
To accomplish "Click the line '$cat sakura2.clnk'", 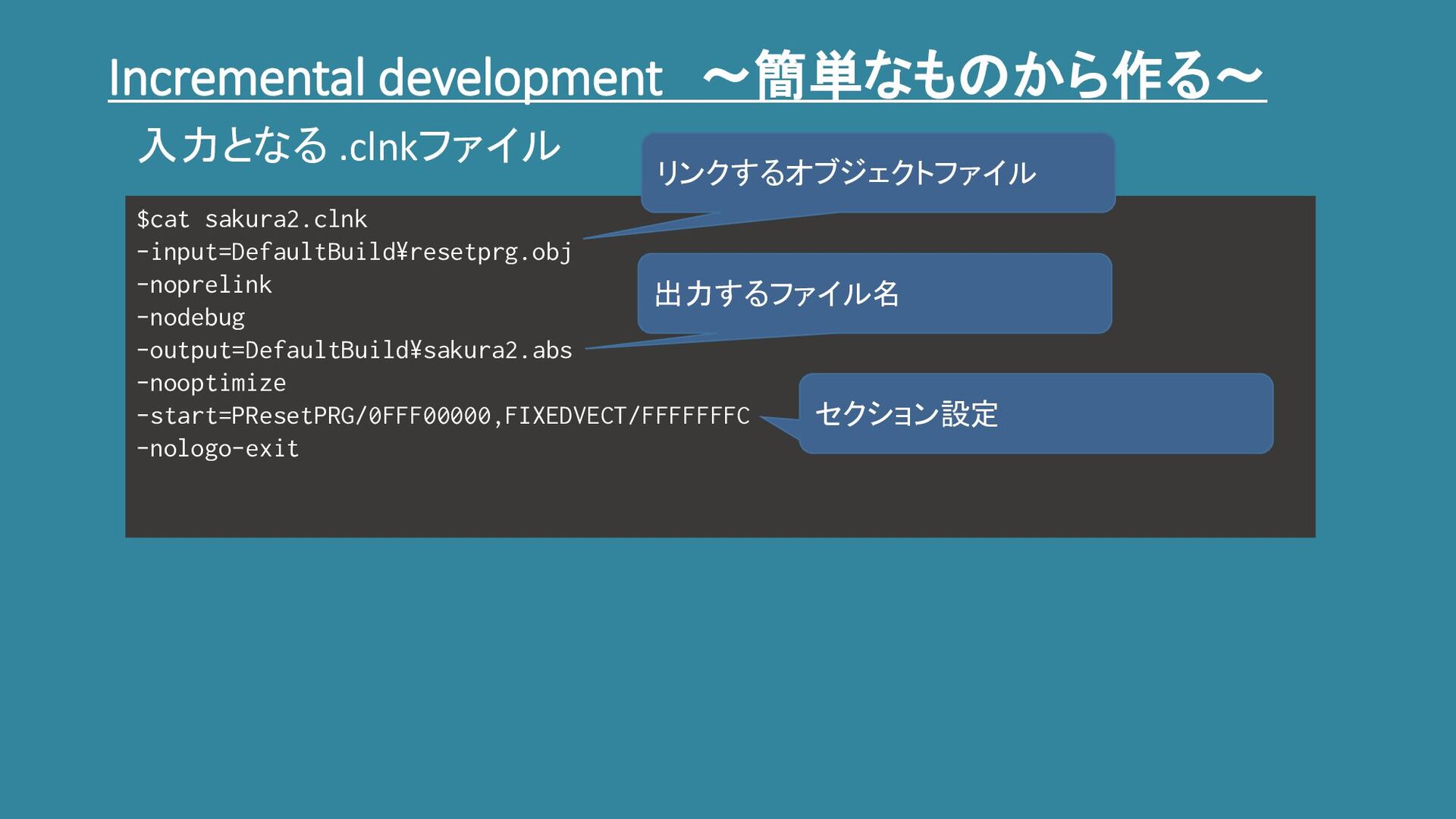I will tap(252, 219).
